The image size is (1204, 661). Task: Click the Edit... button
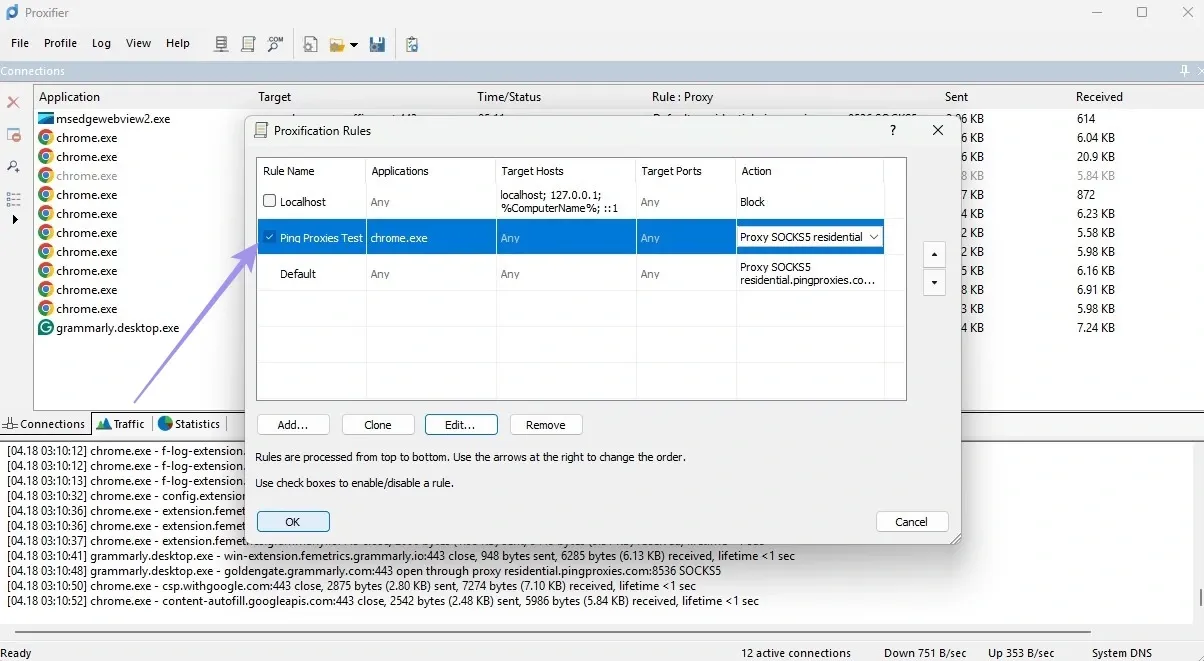[x=461, y=425]
